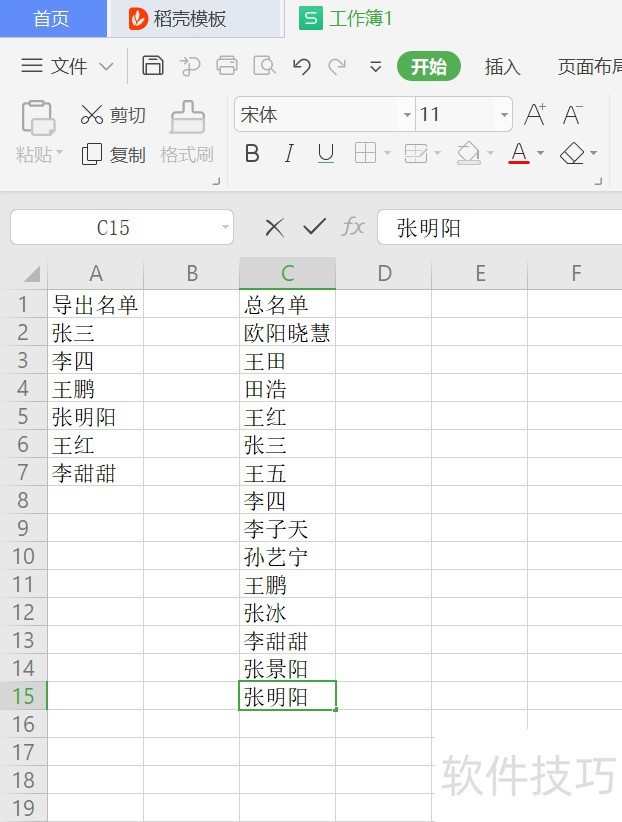Screen dimensions: 622x822
Task: Switch to the 页面布局 ribbon tab
Action: pos(589,67)
